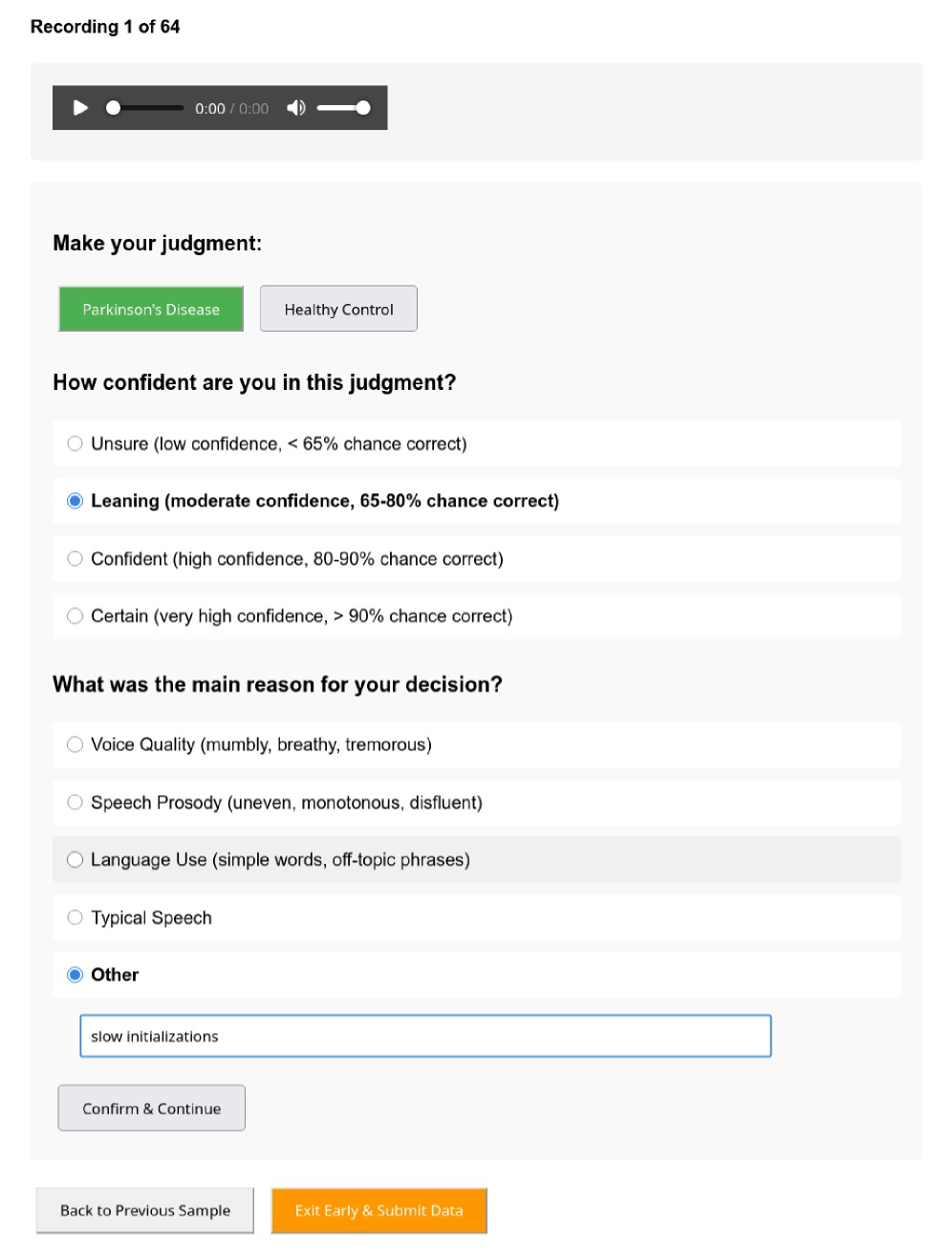Choose Confident high confidence radio

tap(76, 559)
